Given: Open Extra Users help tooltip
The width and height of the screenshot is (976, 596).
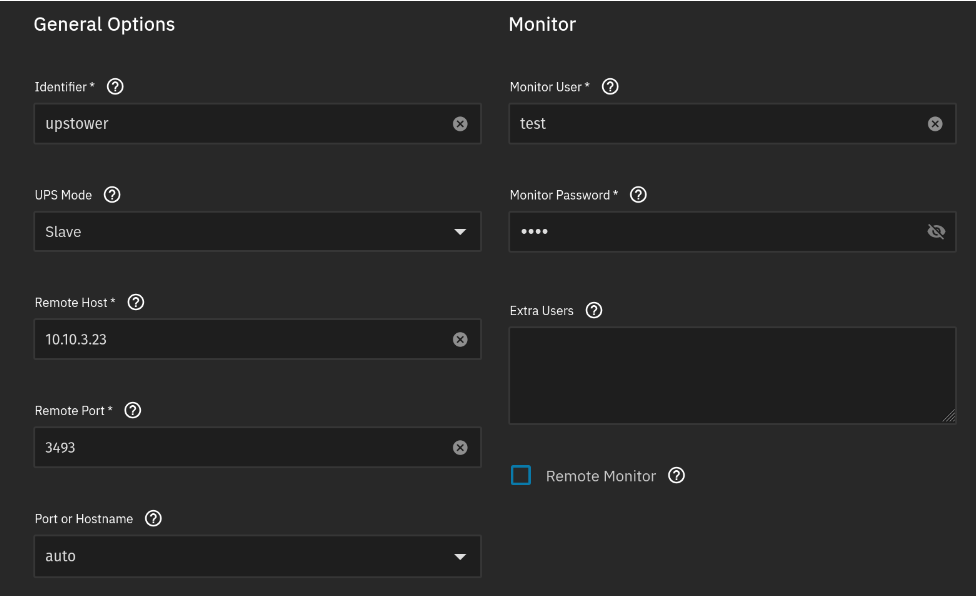Looking at the screenshot, I should 593,310.
